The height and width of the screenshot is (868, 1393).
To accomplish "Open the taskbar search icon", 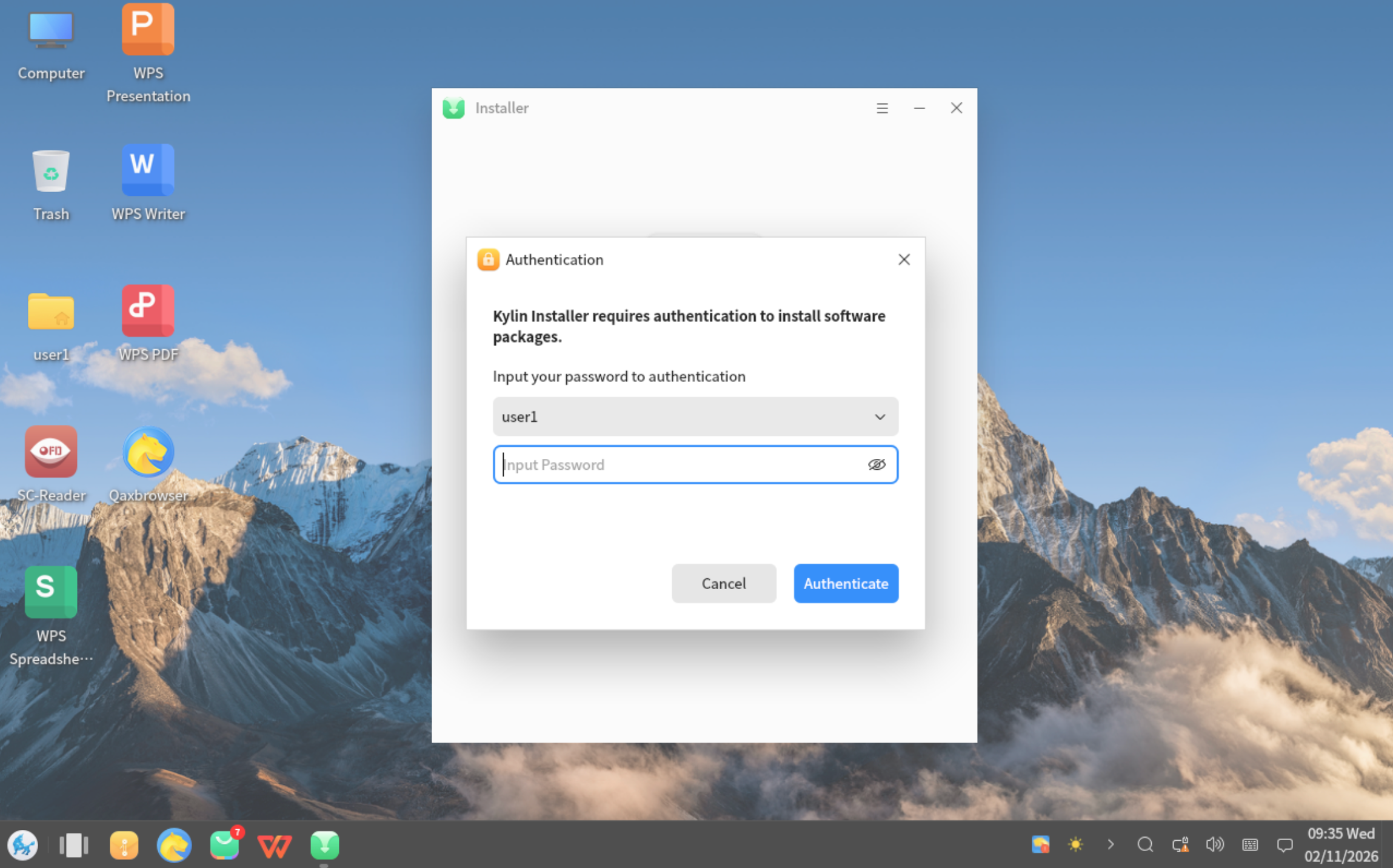I will [x=1145, y=844].
